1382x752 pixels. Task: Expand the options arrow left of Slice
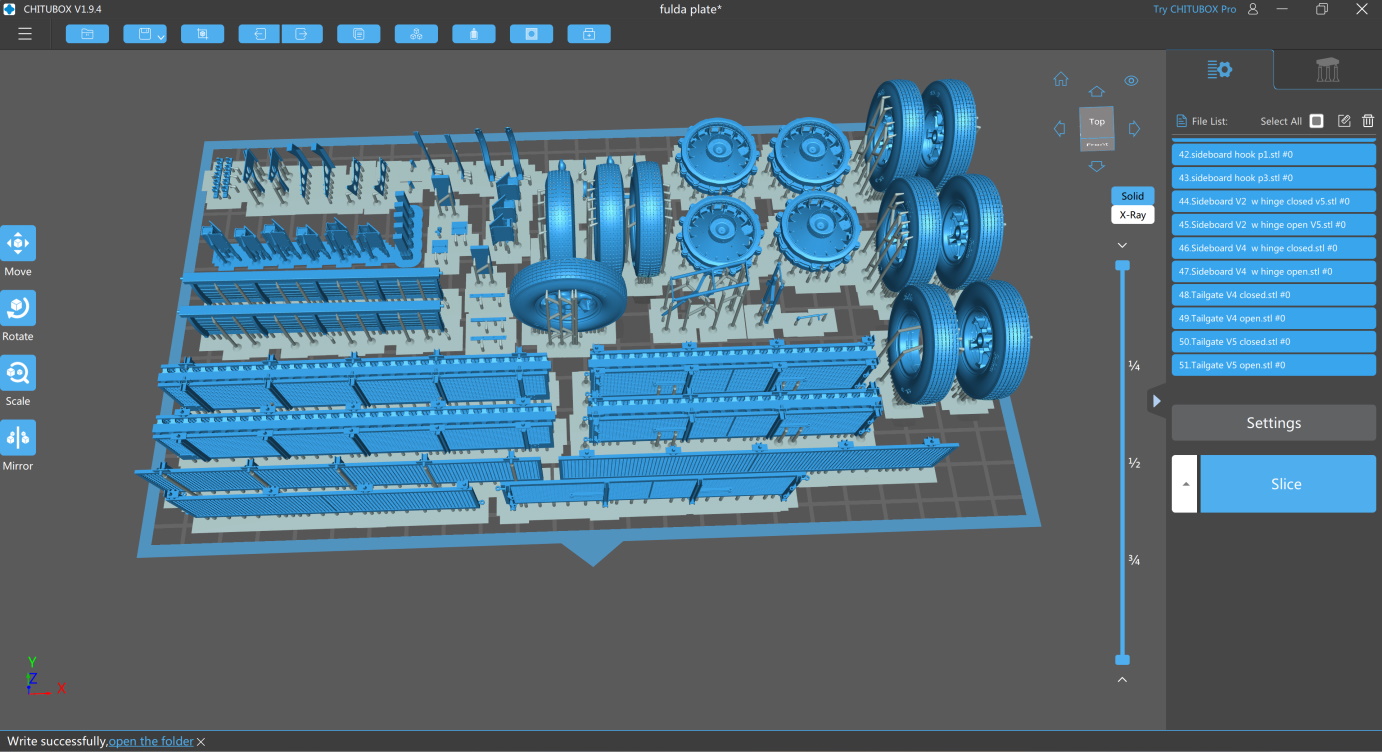[x=1185, y=484]
